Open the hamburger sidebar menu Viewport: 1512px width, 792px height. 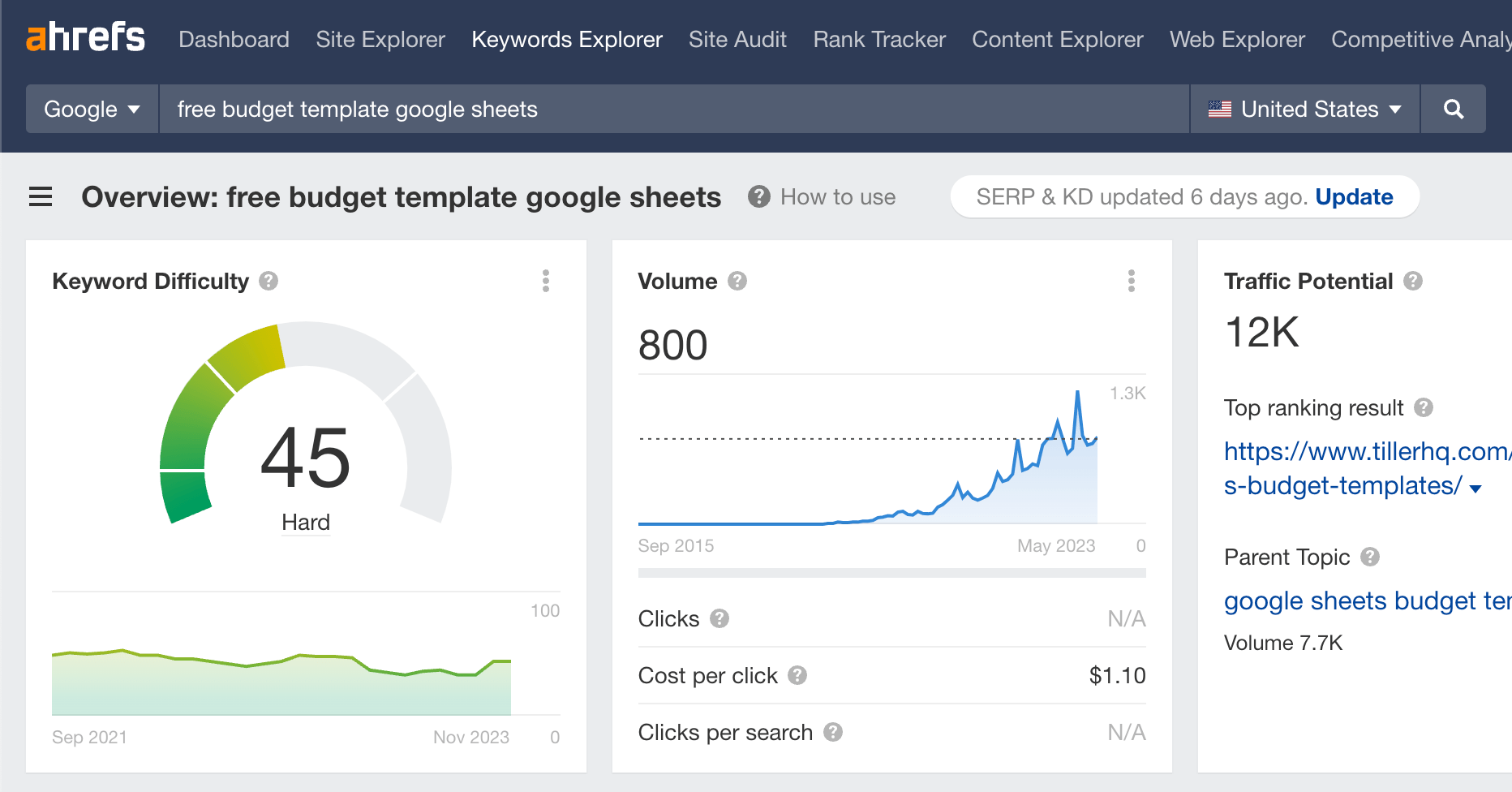click(41, 197)
